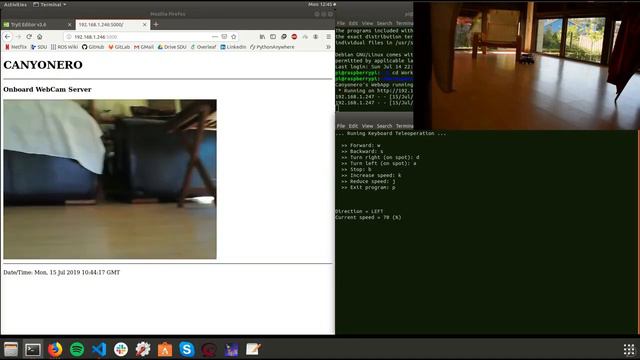Show the Firefox sidebar icon

click(273, 37)
